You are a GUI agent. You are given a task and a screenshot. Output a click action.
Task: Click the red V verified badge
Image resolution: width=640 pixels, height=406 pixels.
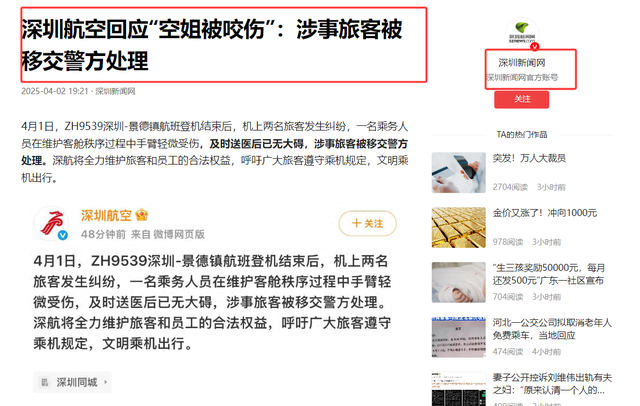coord(535,47)
